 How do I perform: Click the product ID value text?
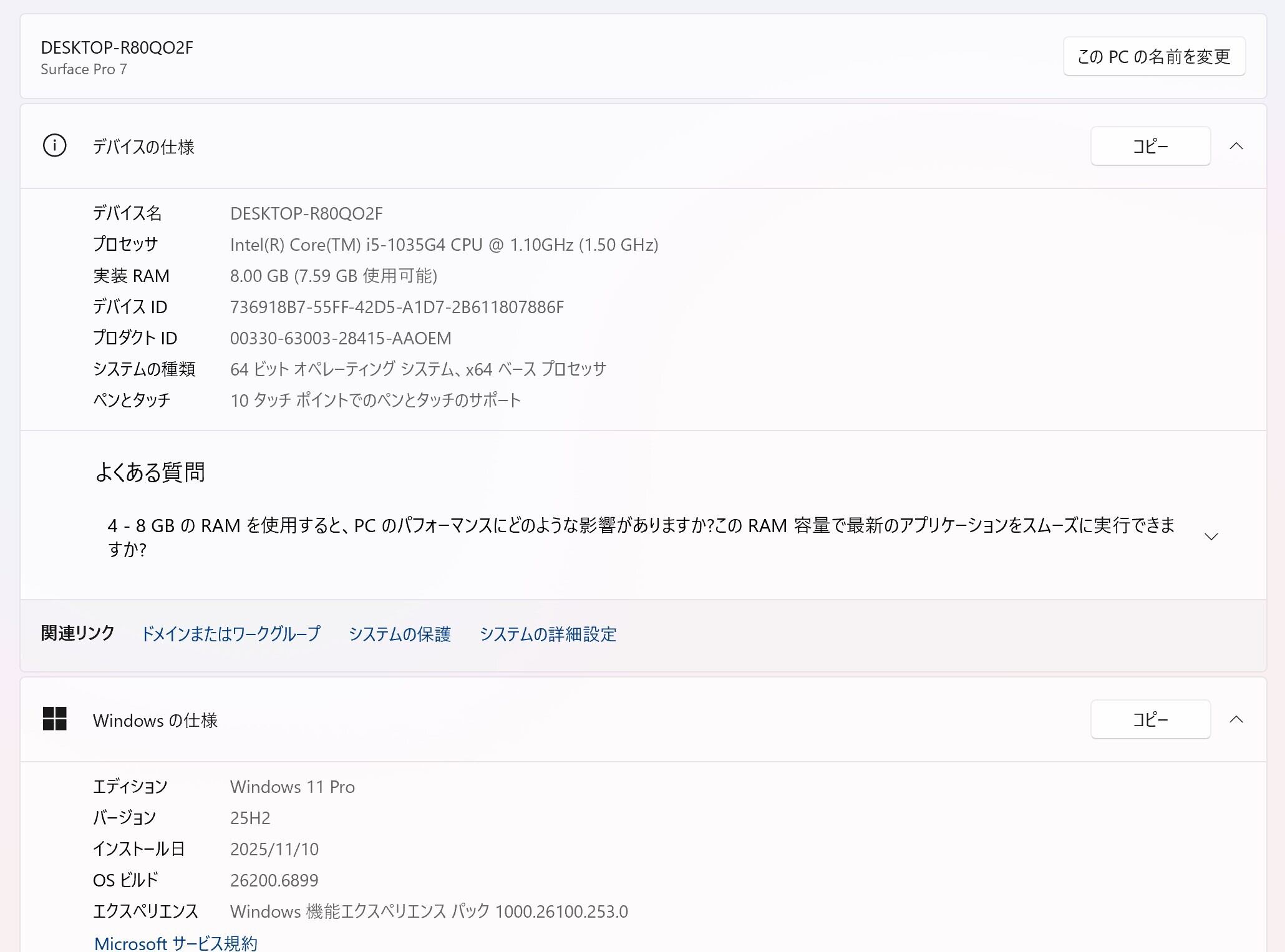(x=341, y=338)
